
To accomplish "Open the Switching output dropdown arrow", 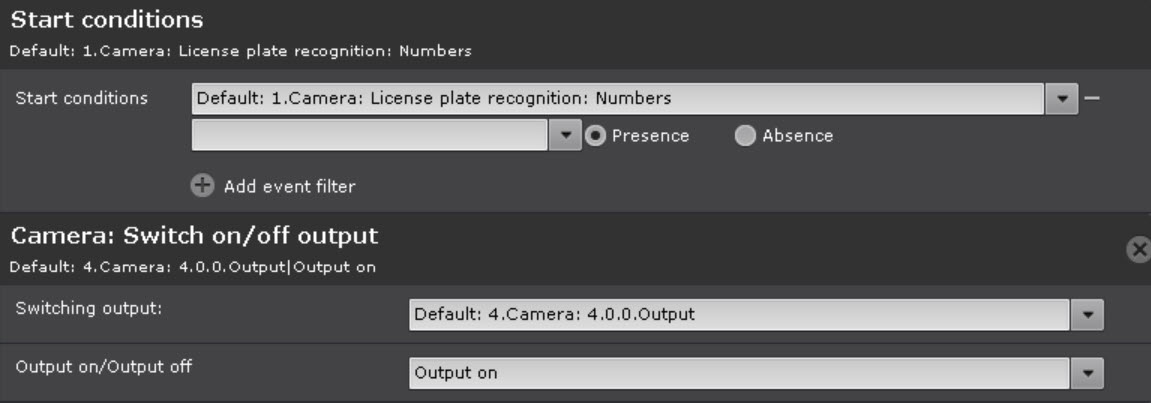I will point(1087,315).
